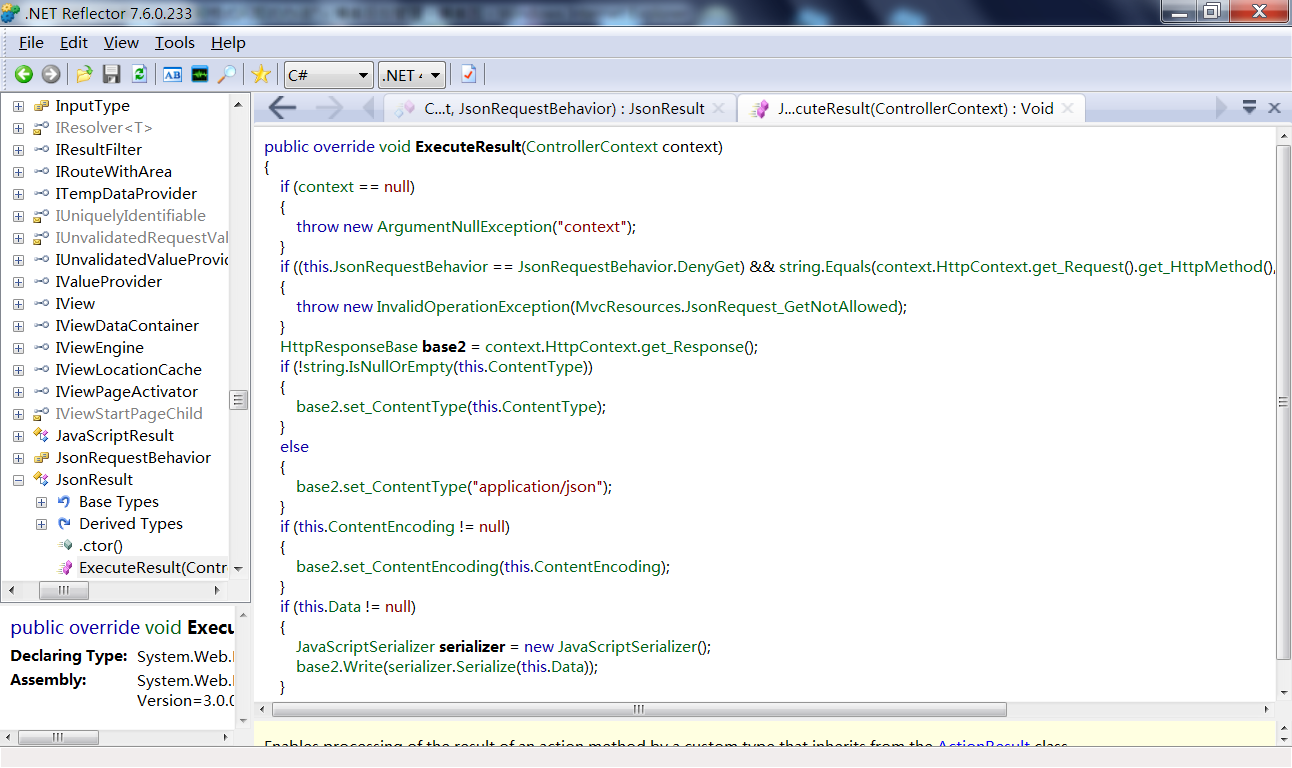1292x768 pixels.
Task: Click the green waveform analyzer icon
Action: tap(200, 75)
